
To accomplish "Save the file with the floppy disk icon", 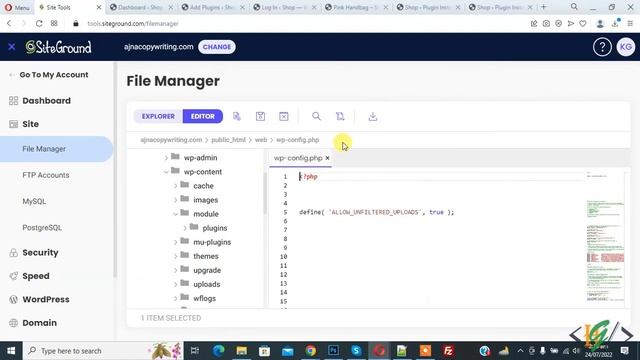I will coord(260,116).
